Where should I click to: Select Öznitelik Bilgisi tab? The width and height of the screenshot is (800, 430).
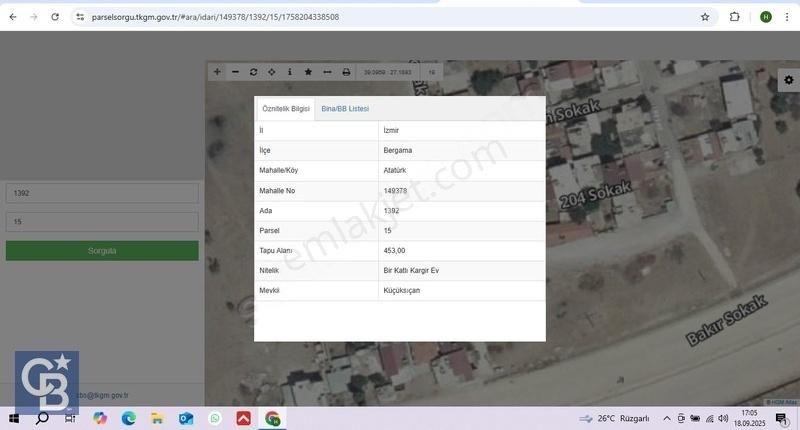286,109
